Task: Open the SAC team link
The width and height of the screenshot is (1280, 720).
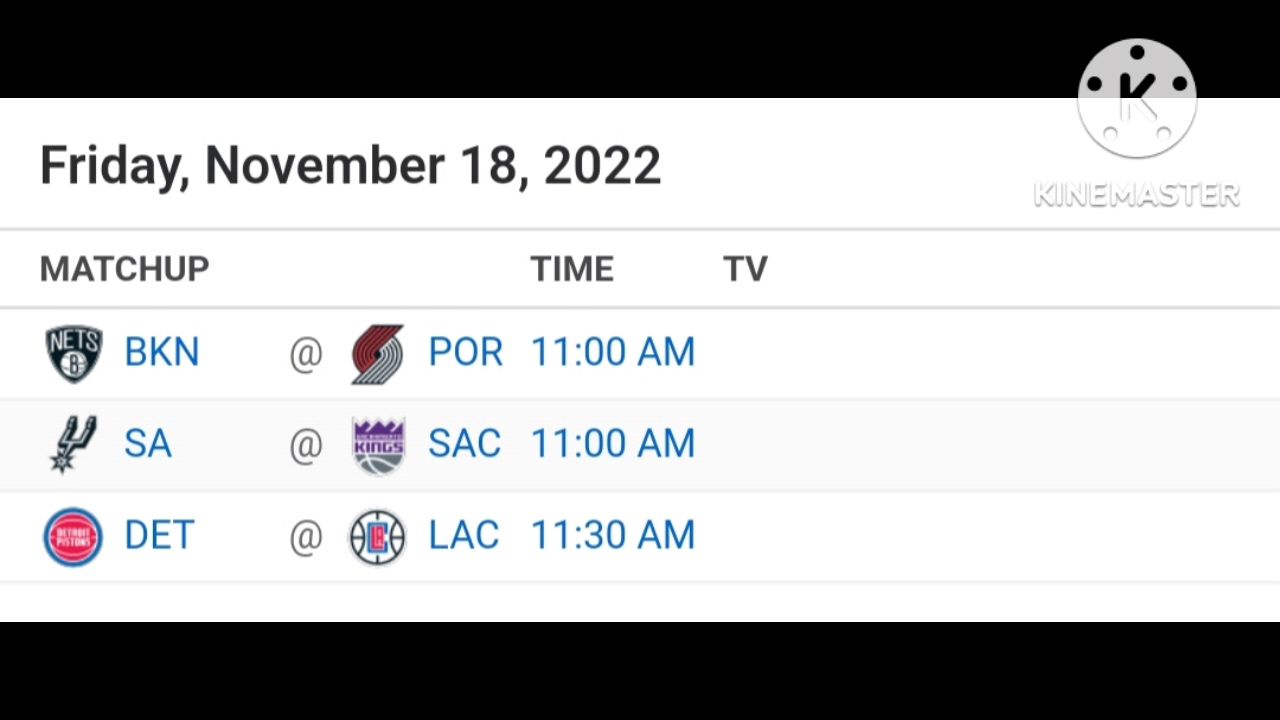Action: (464, 444)
